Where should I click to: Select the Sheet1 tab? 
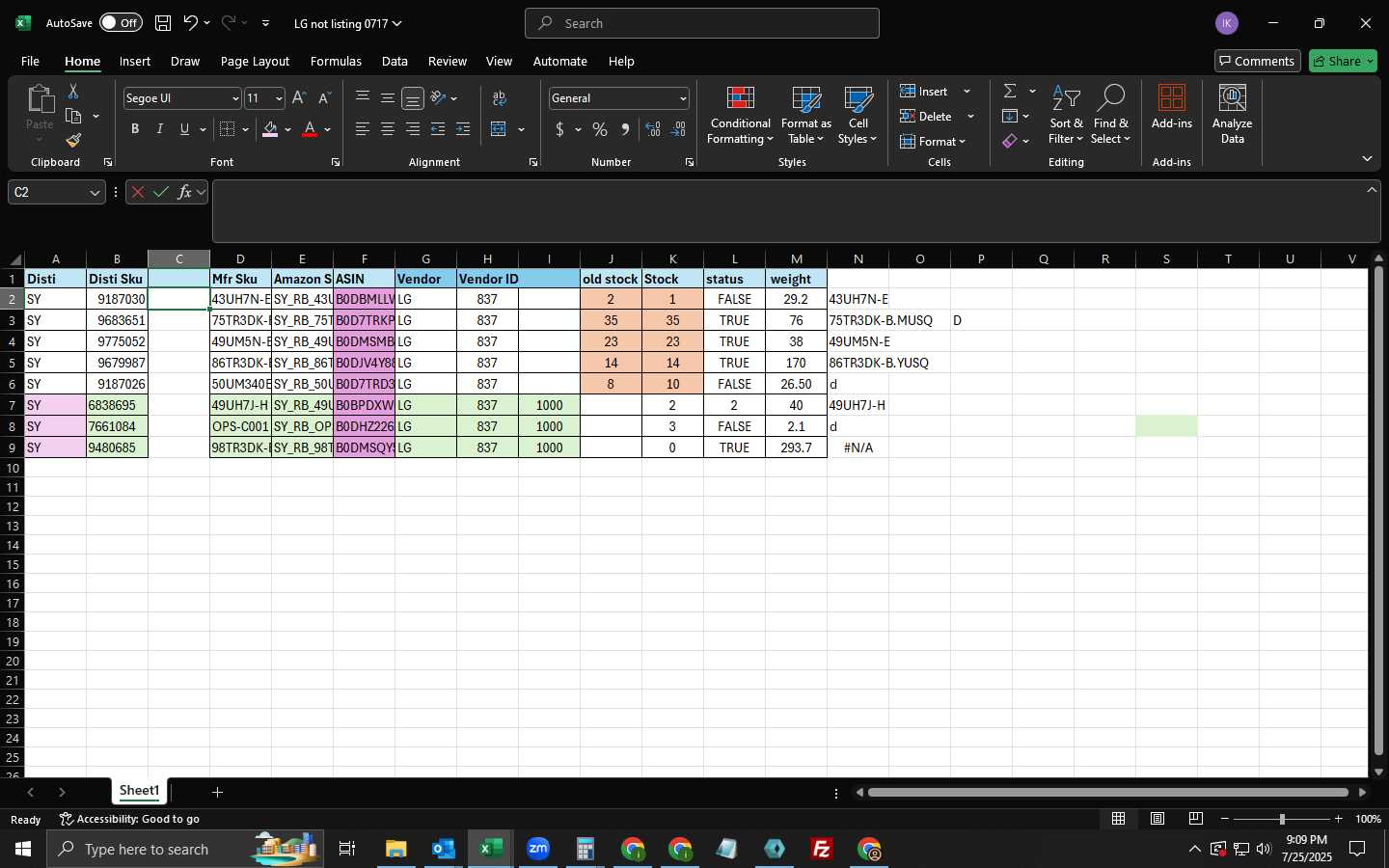point(139,791)
